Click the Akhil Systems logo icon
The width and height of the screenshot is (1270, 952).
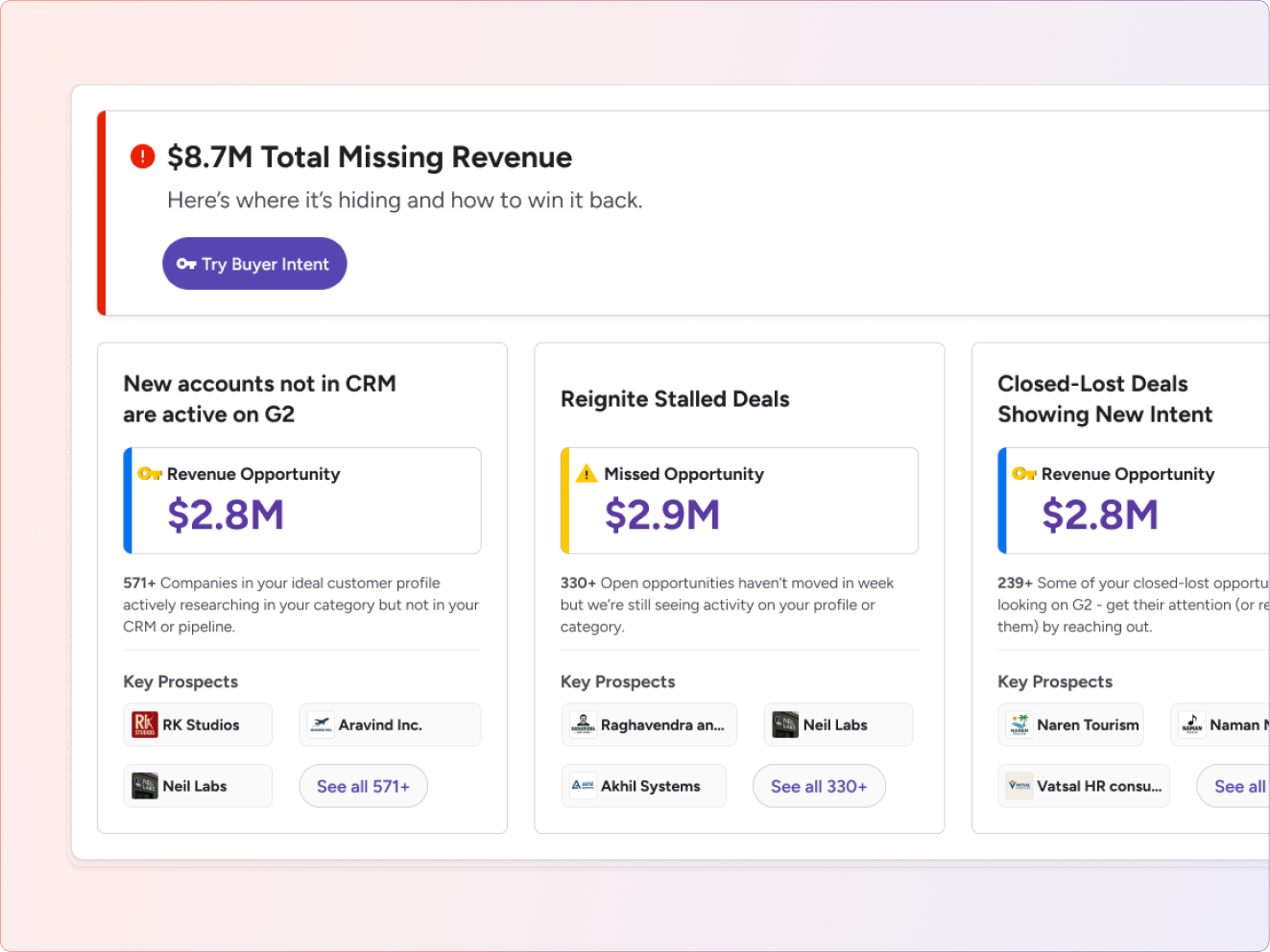click(x=583, y=786)
